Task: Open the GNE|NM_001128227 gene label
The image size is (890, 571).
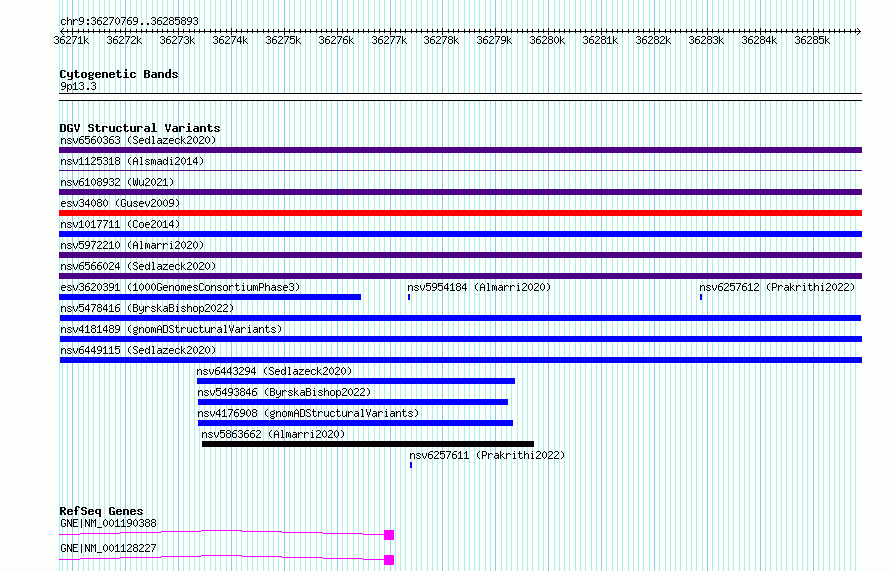Action: (x=108, y=548)
